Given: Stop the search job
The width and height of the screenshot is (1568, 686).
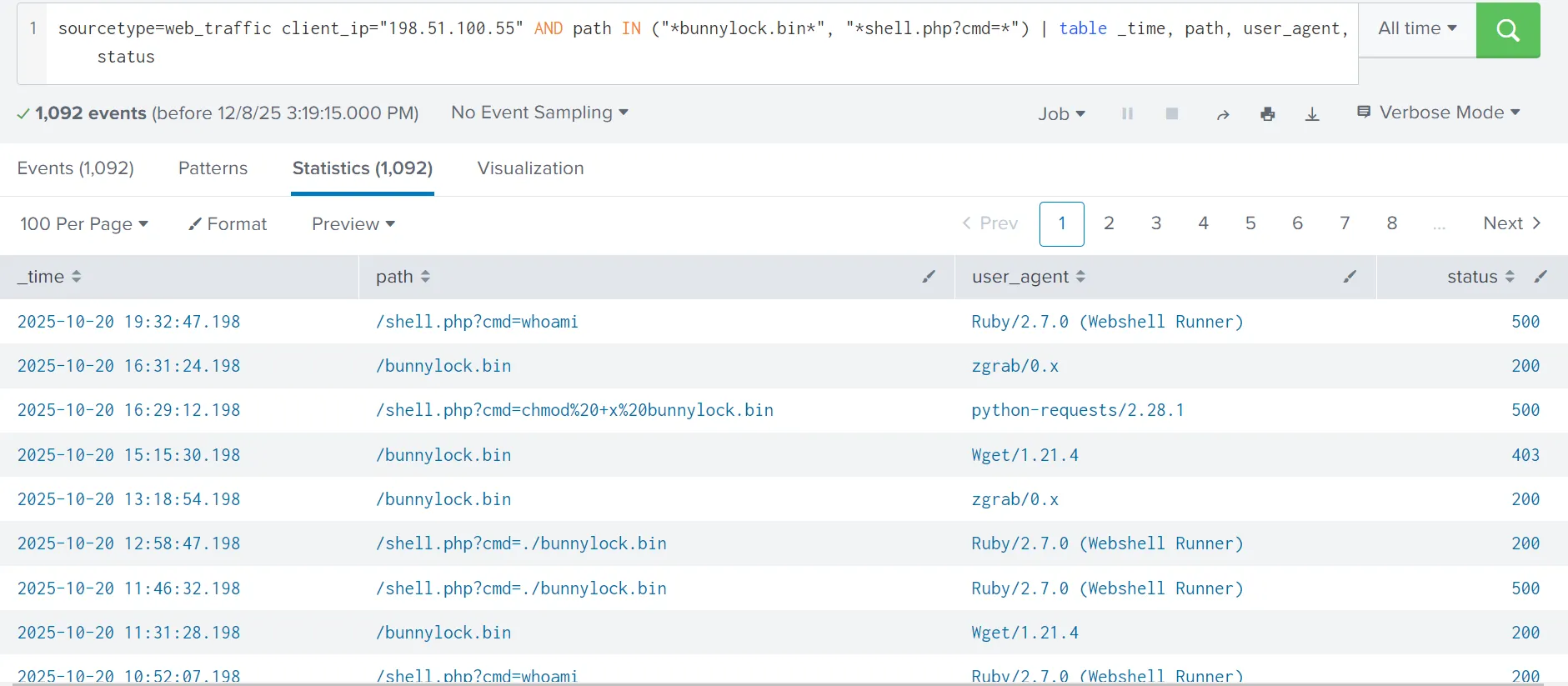Looking at the screenshot, I should pos(1171,113).
